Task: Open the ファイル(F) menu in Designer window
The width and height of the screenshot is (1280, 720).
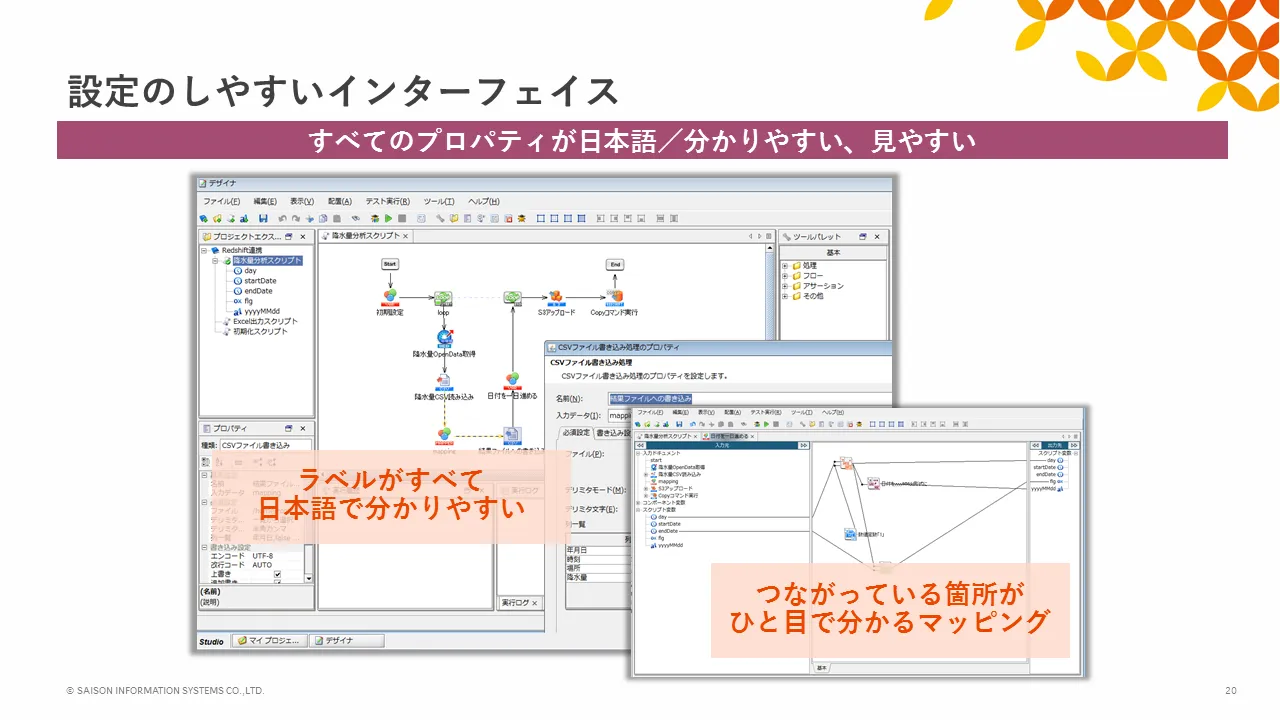Action: 222,201
